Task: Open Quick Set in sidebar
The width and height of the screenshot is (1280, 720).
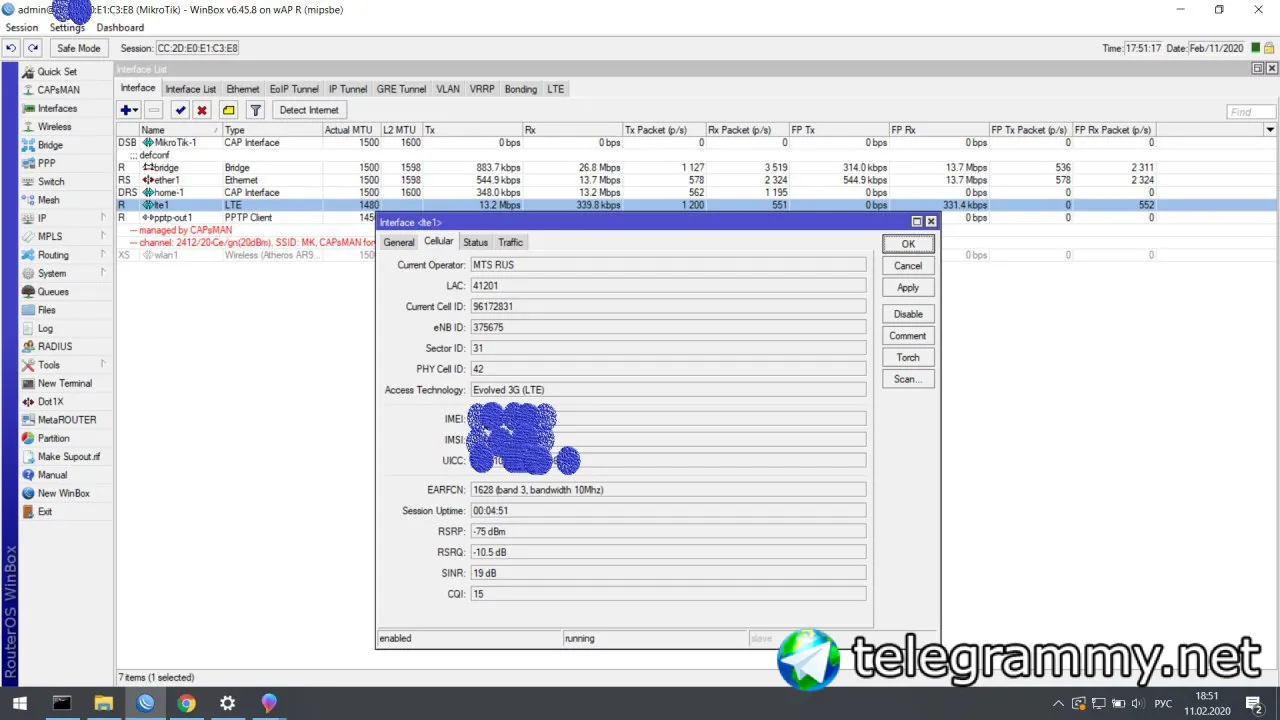Action: 57,72
